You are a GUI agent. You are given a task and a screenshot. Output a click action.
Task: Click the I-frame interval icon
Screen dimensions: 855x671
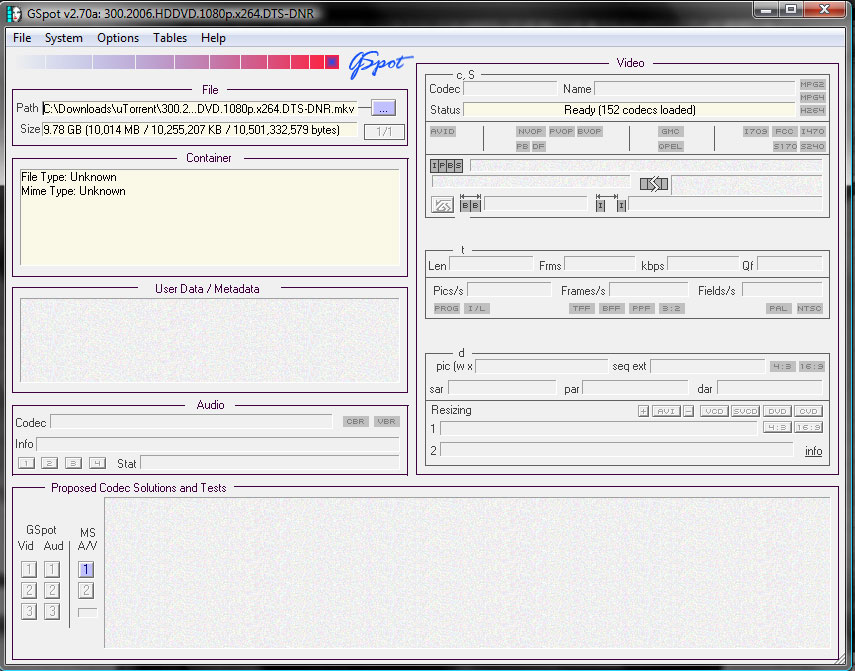click(x=610, y=203)
